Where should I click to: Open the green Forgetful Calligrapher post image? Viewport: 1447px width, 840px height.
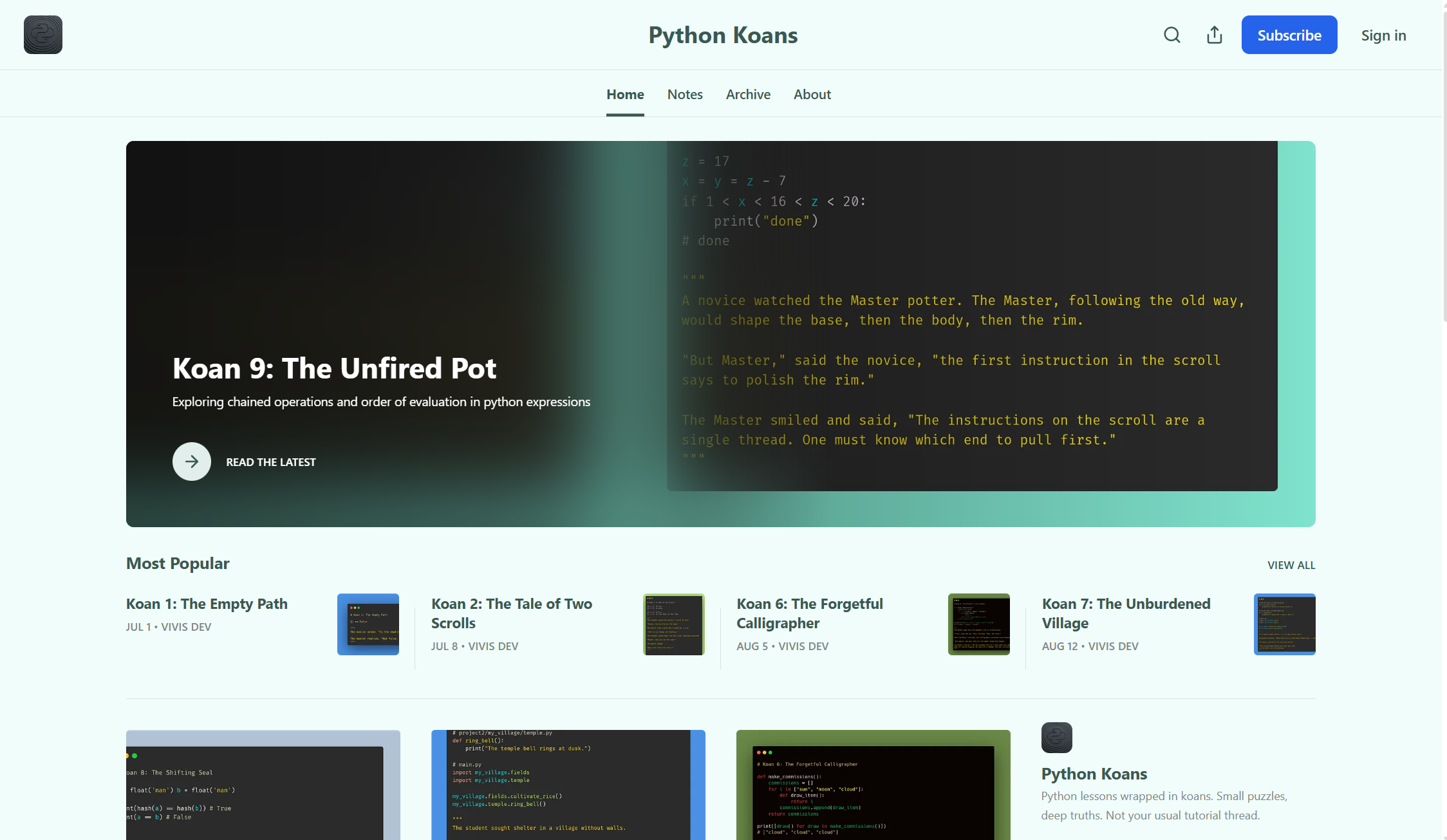(873, 785)
